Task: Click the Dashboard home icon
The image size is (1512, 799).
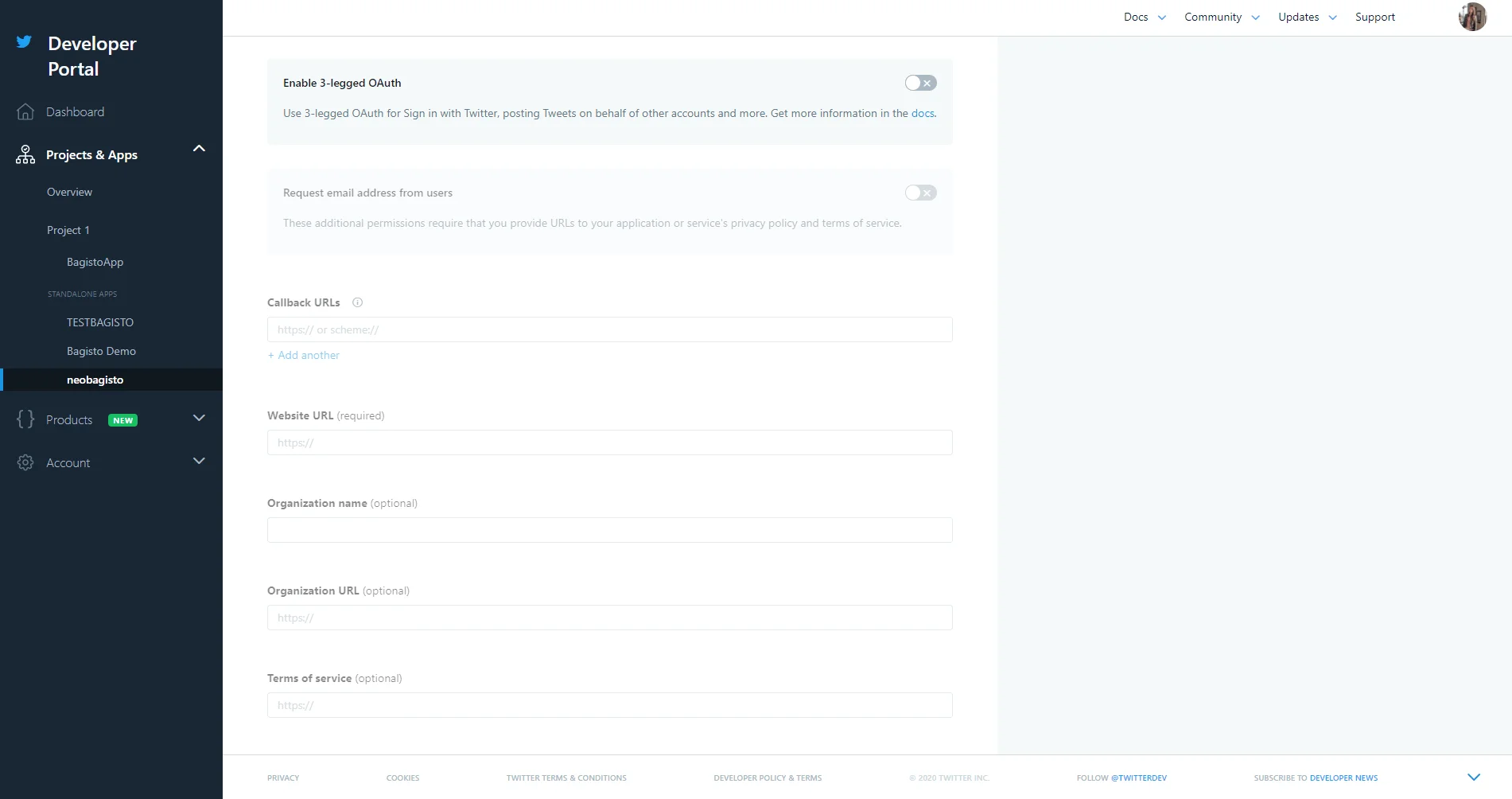Action: point(25,112)
